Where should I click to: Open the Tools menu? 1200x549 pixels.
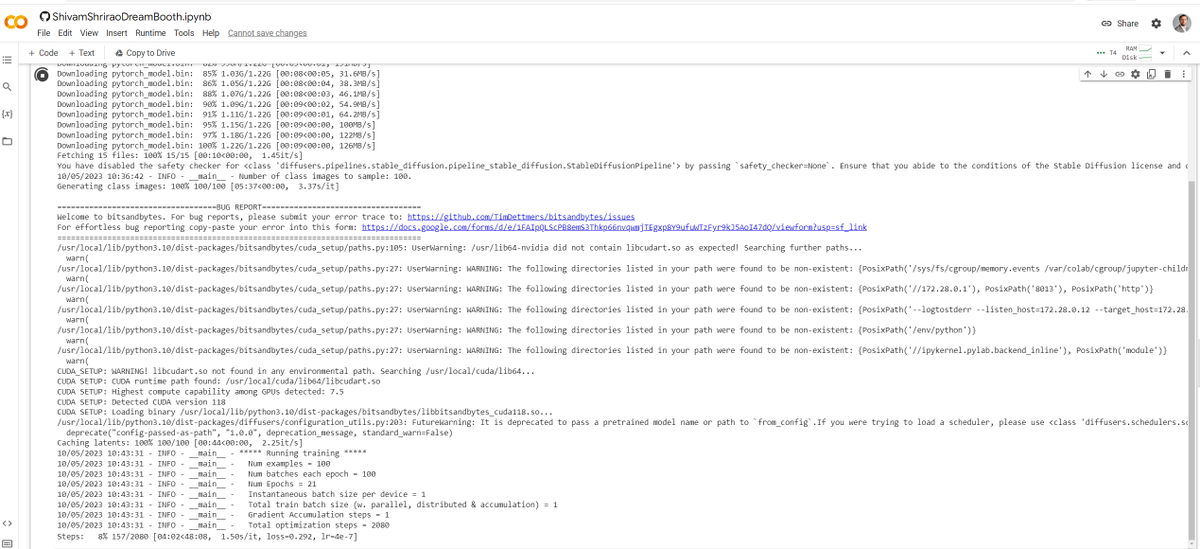click(184, 33)
